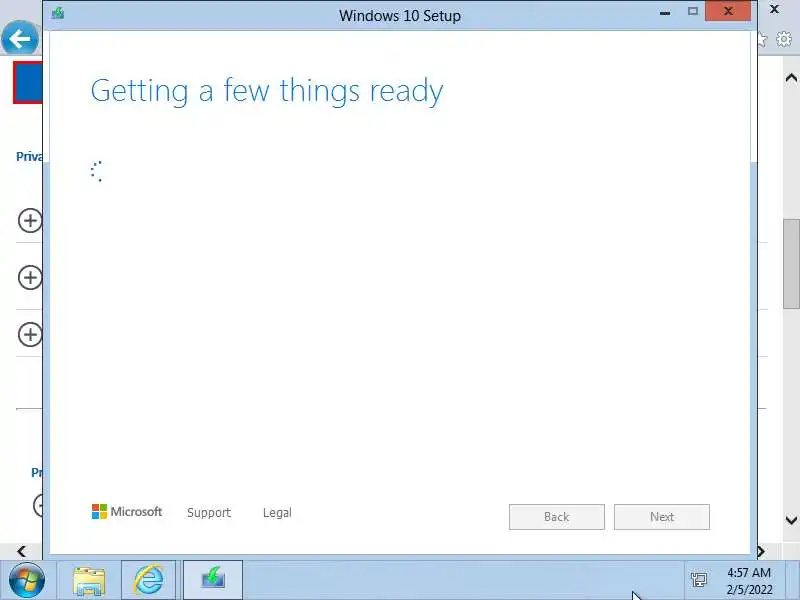
Task: Click the Windows Start orb
Action: point(27,581)
